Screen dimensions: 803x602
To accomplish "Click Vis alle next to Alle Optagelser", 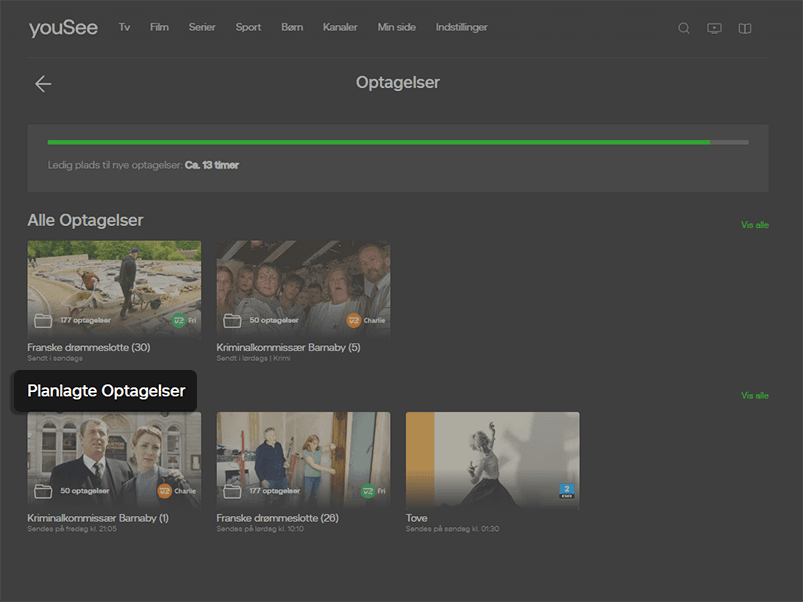I will point(754,225).
